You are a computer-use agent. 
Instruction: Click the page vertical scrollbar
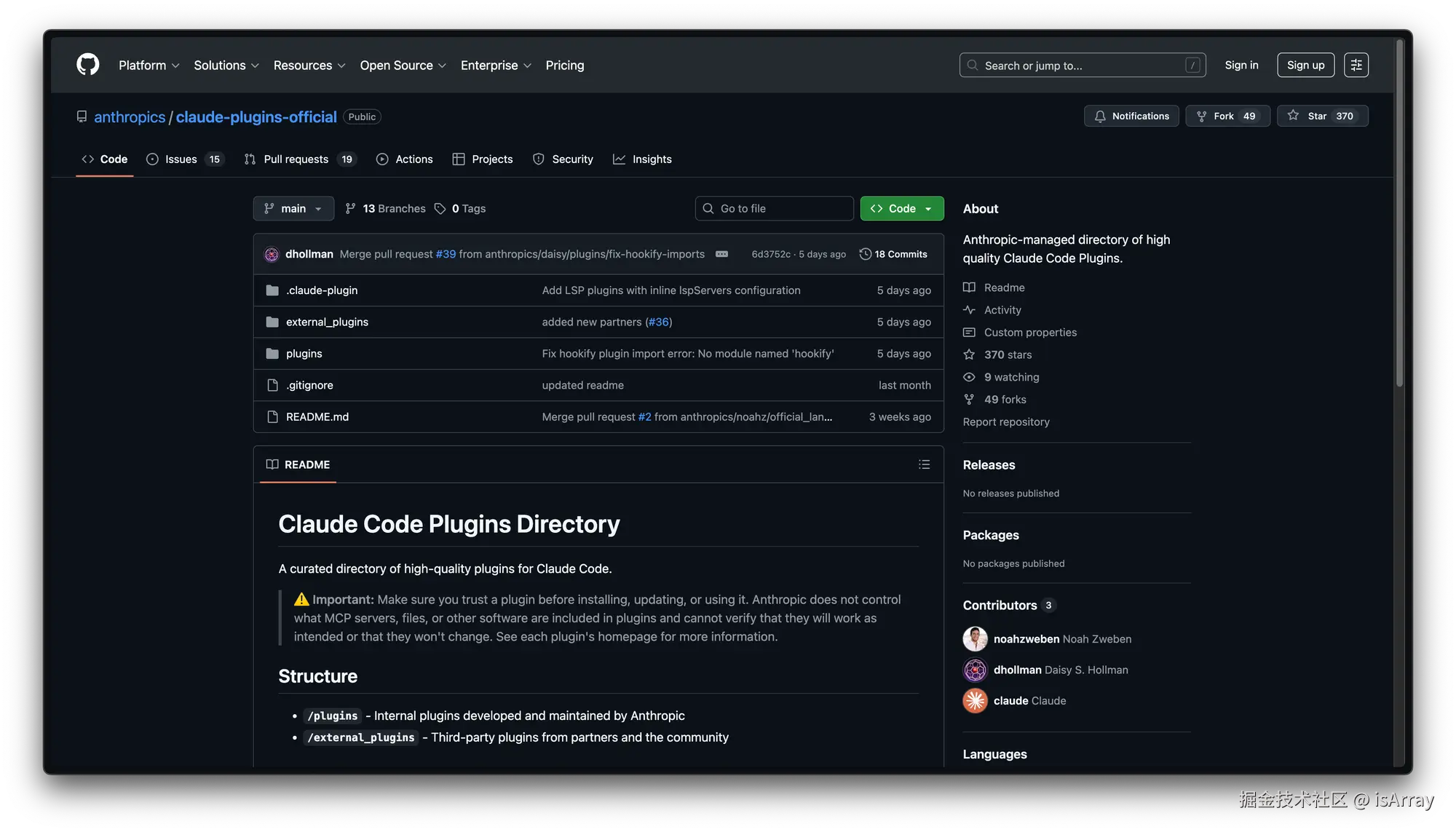(x=1399, y=215)
